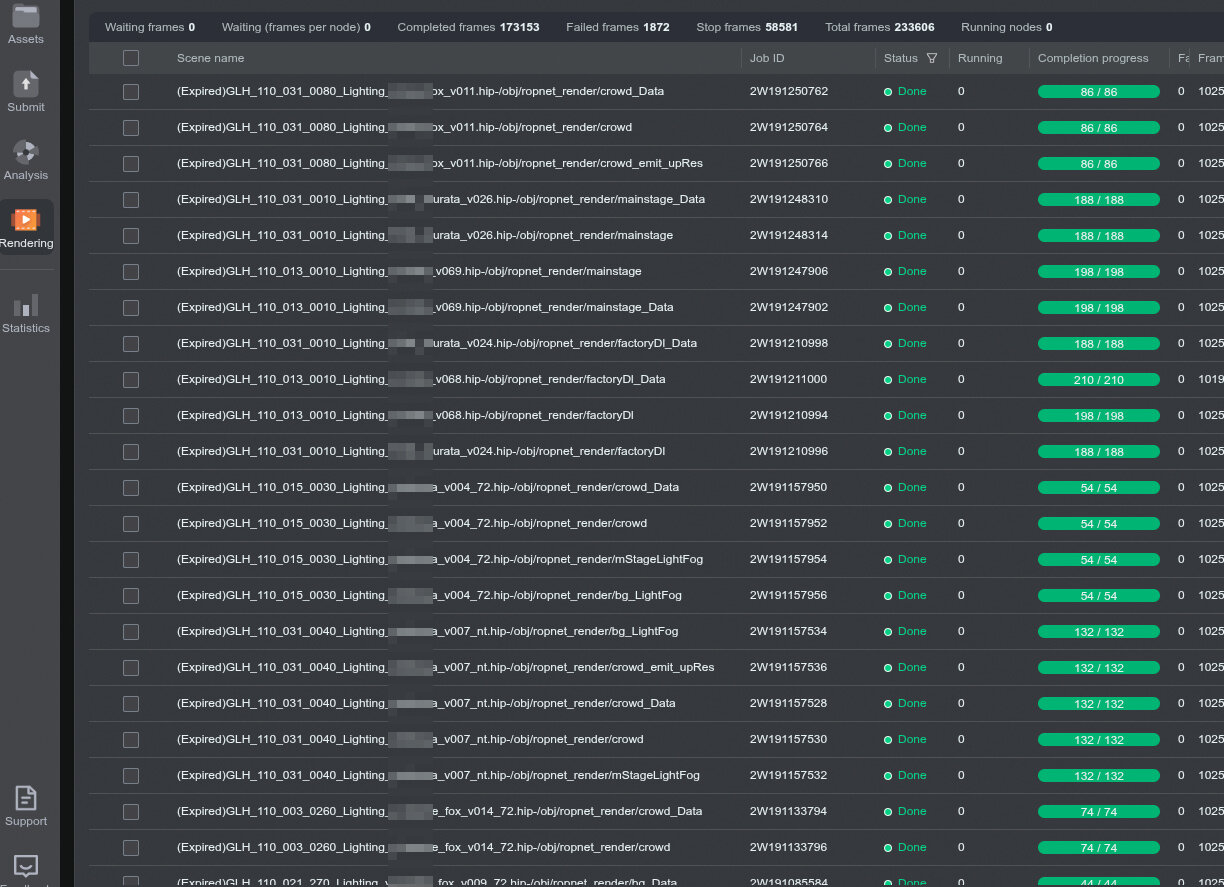
Task: Sort by the Scene name column header
Action: [x=210, y=58]
